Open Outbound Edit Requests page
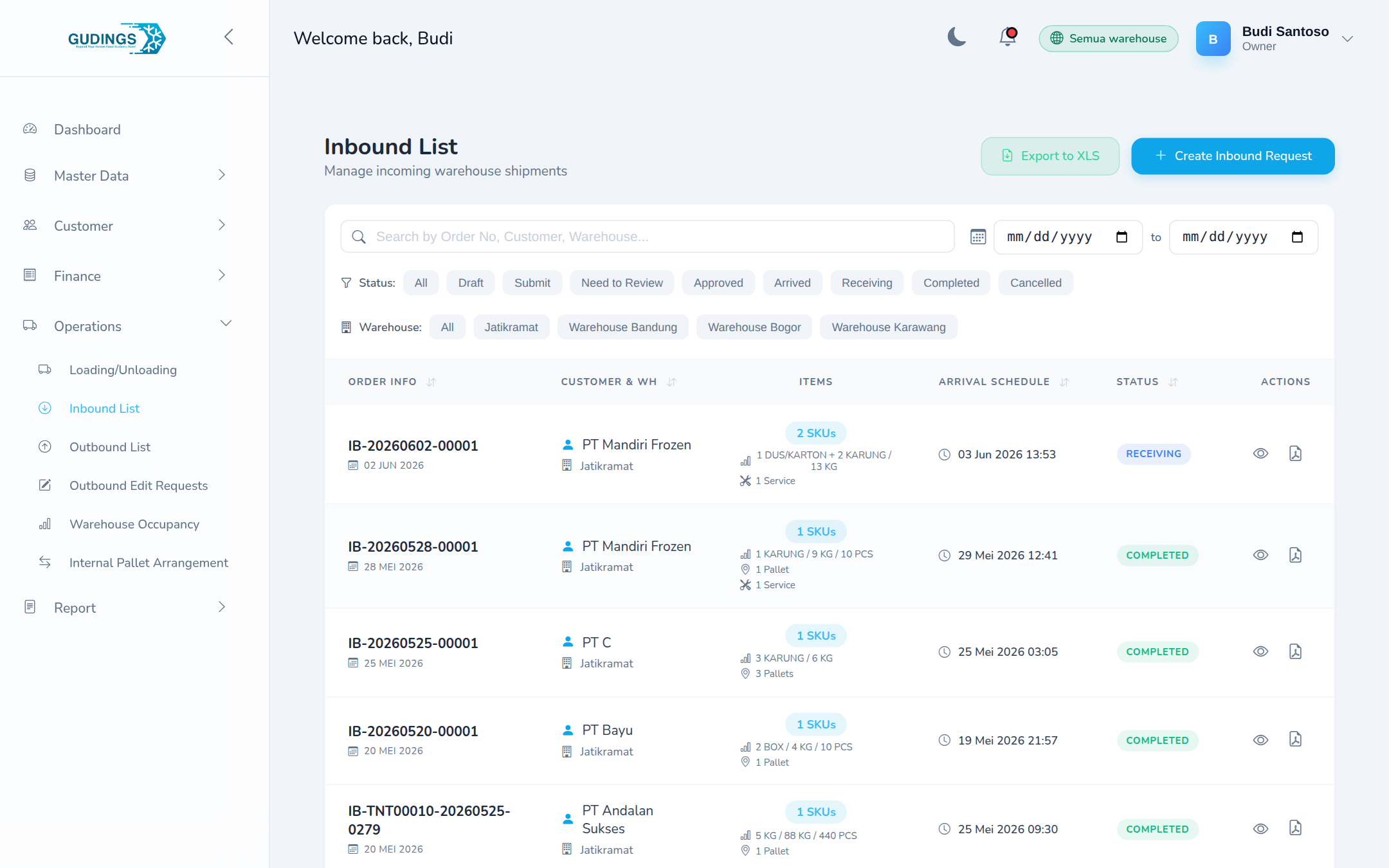 click(x=138, y=485)
